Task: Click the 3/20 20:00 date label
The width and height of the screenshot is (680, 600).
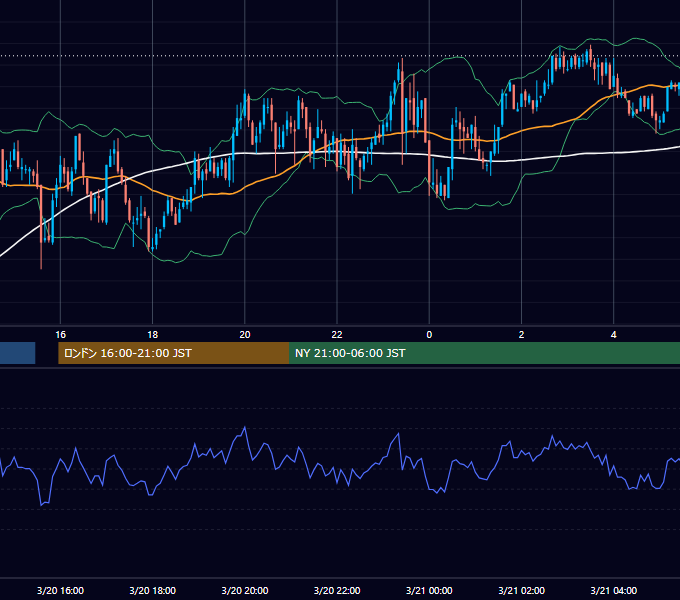Action: [245, 590]
